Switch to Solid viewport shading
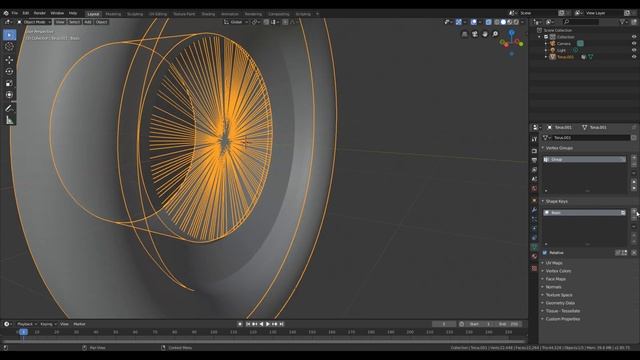Viewport: 640px width, 360px height. point(503,22)
